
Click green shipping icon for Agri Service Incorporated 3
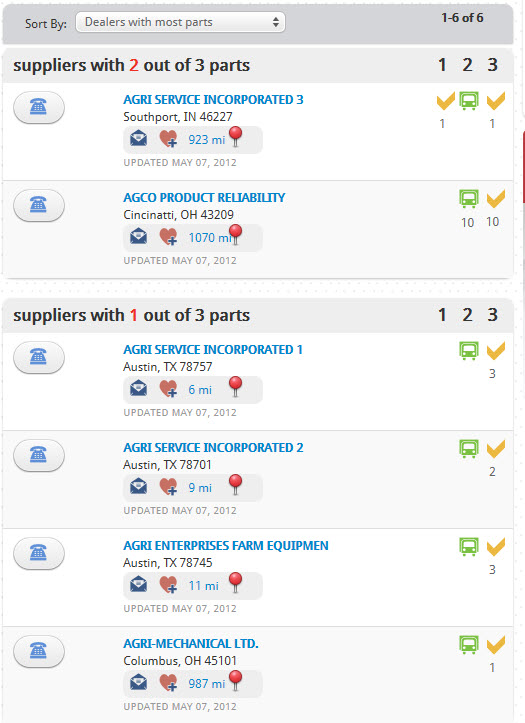(469, 101)
